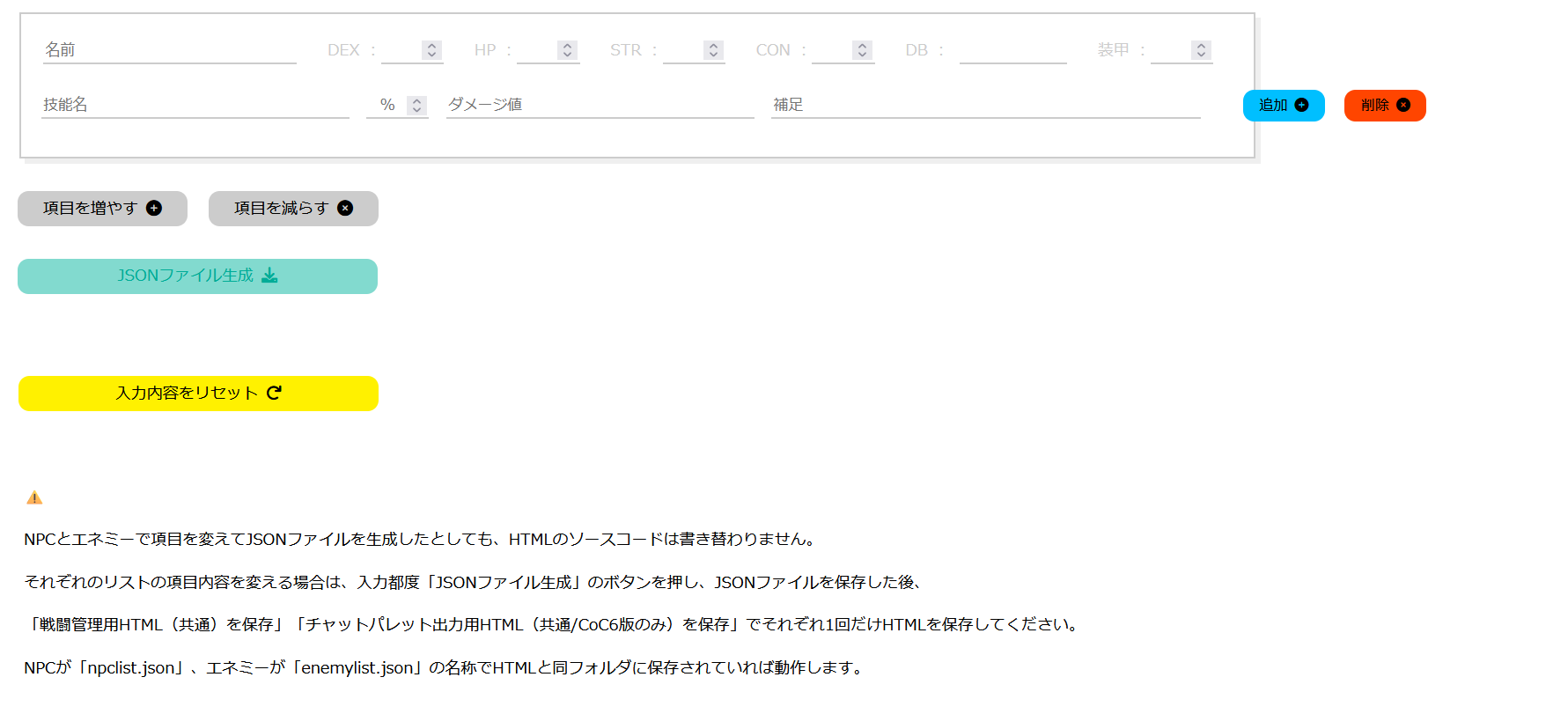Viewport: 1568px width, 714px height.
Task: Click the 追加 (add) button
Action: (x=1283, y=106)
